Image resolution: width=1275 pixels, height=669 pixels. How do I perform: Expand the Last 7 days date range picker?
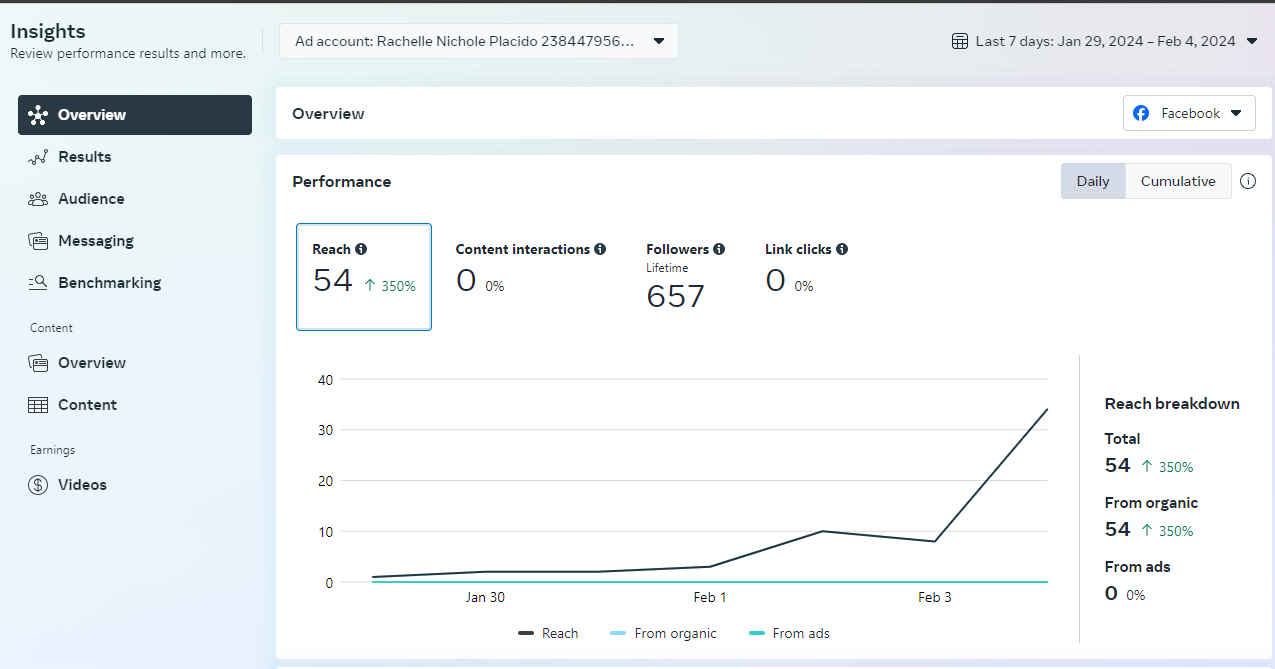pyautogui.click(x=1105, y=41)
